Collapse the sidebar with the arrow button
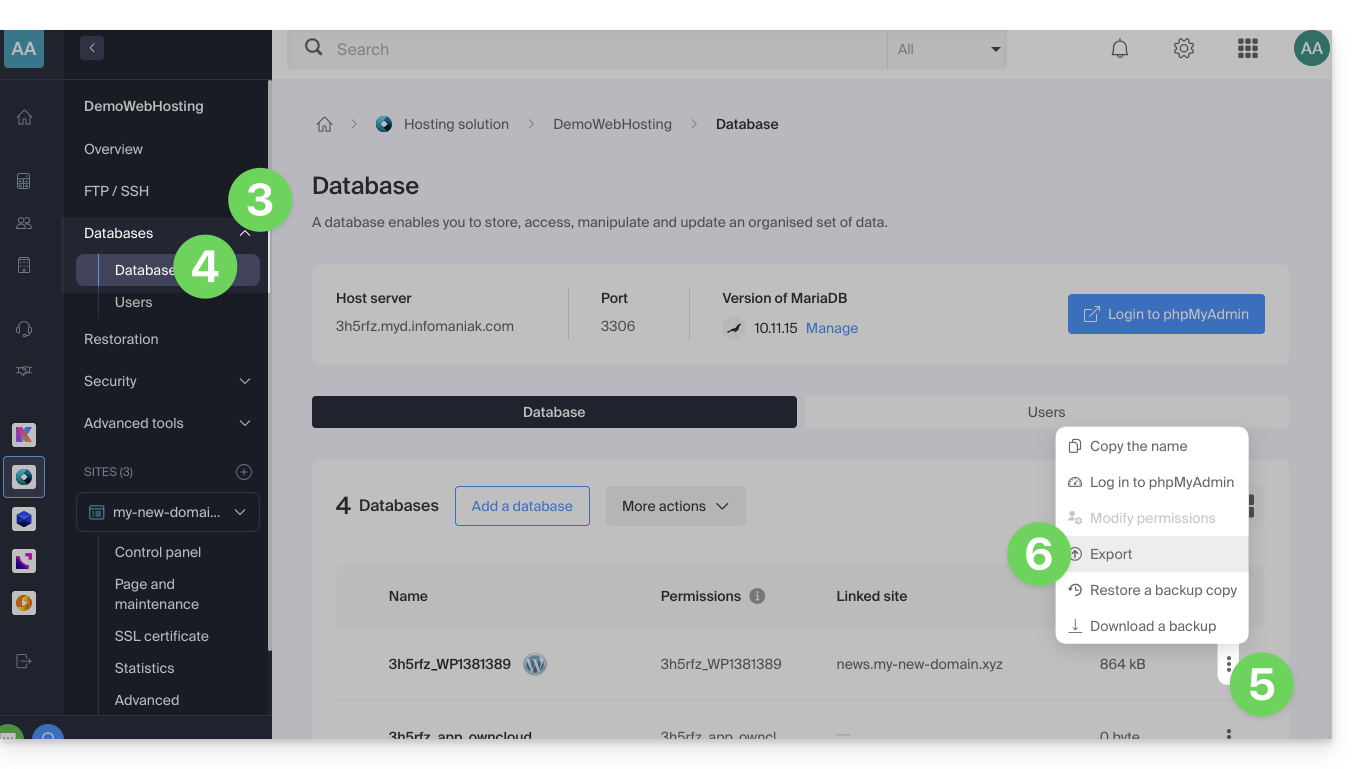 click(92, 47)
